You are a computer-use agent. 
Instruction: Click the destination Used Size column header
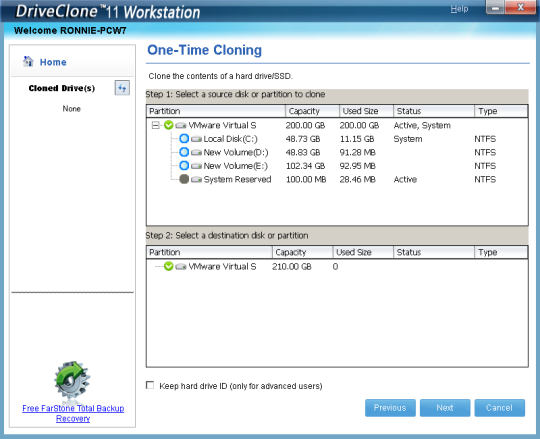pos(363,252)
